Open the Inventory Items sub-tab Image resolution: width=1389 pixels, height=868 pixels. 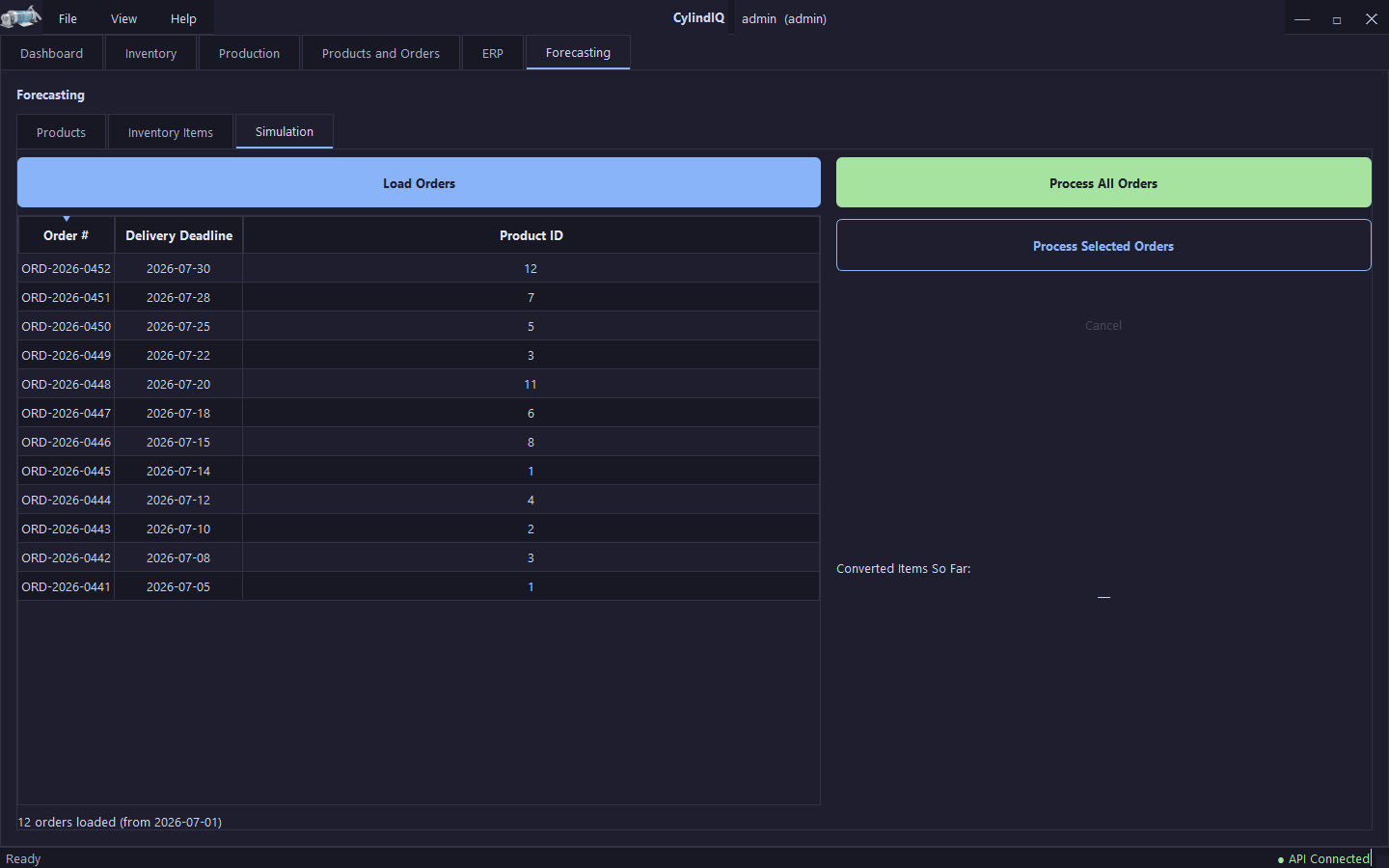pyautogui.click(x=171, y=132)
